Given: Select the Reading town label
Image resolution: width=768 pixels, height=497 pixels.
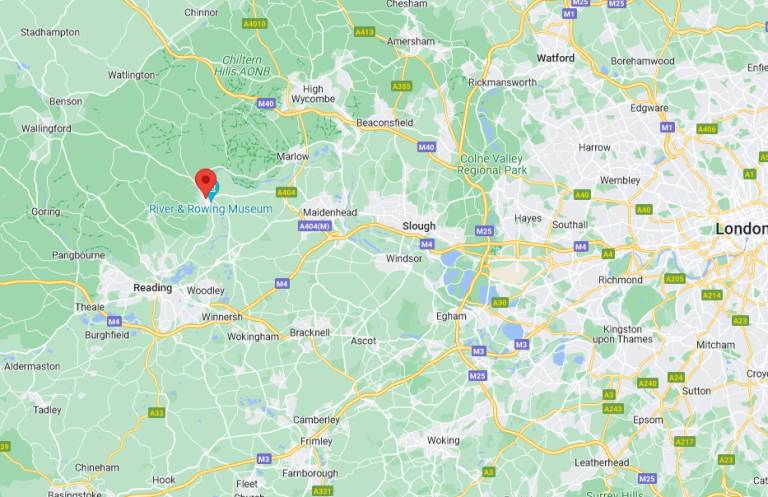Looking at the screenshot, I should (152, 287).
